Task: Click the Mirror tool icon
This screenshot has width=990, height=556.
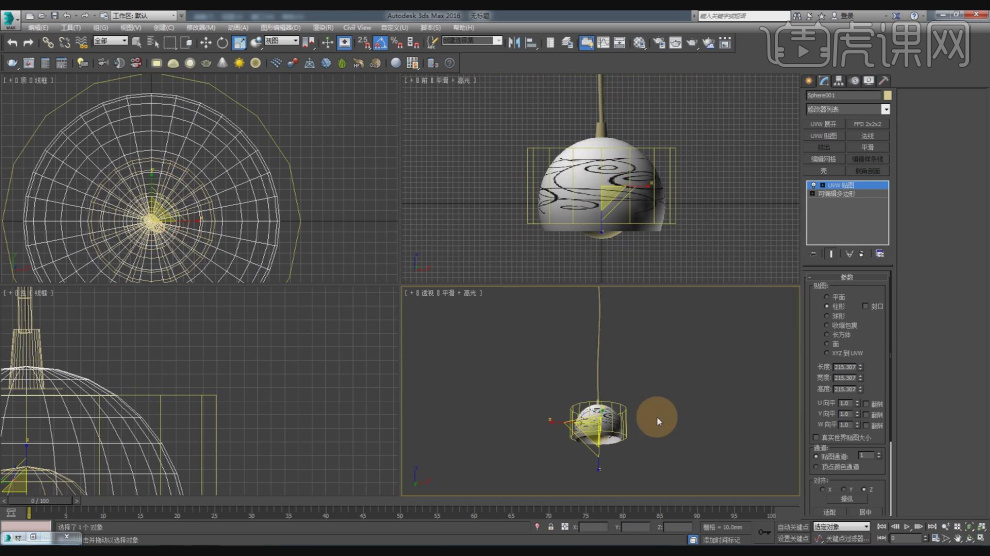Action: pos(514,42)
